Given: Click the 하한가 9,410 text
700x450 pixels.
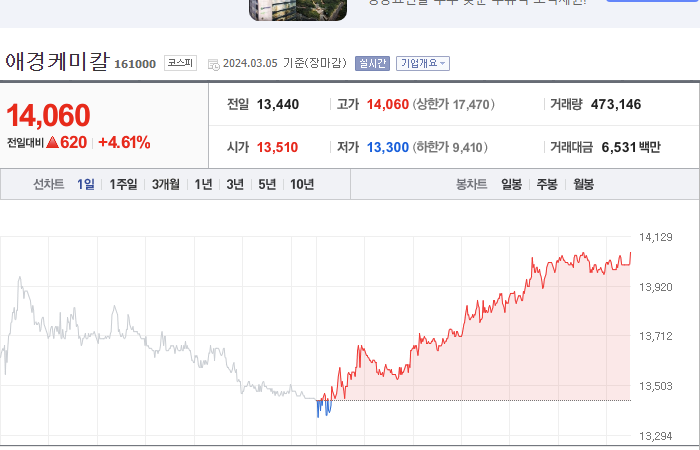Looking at the screenshot, I should pos(450,147).
